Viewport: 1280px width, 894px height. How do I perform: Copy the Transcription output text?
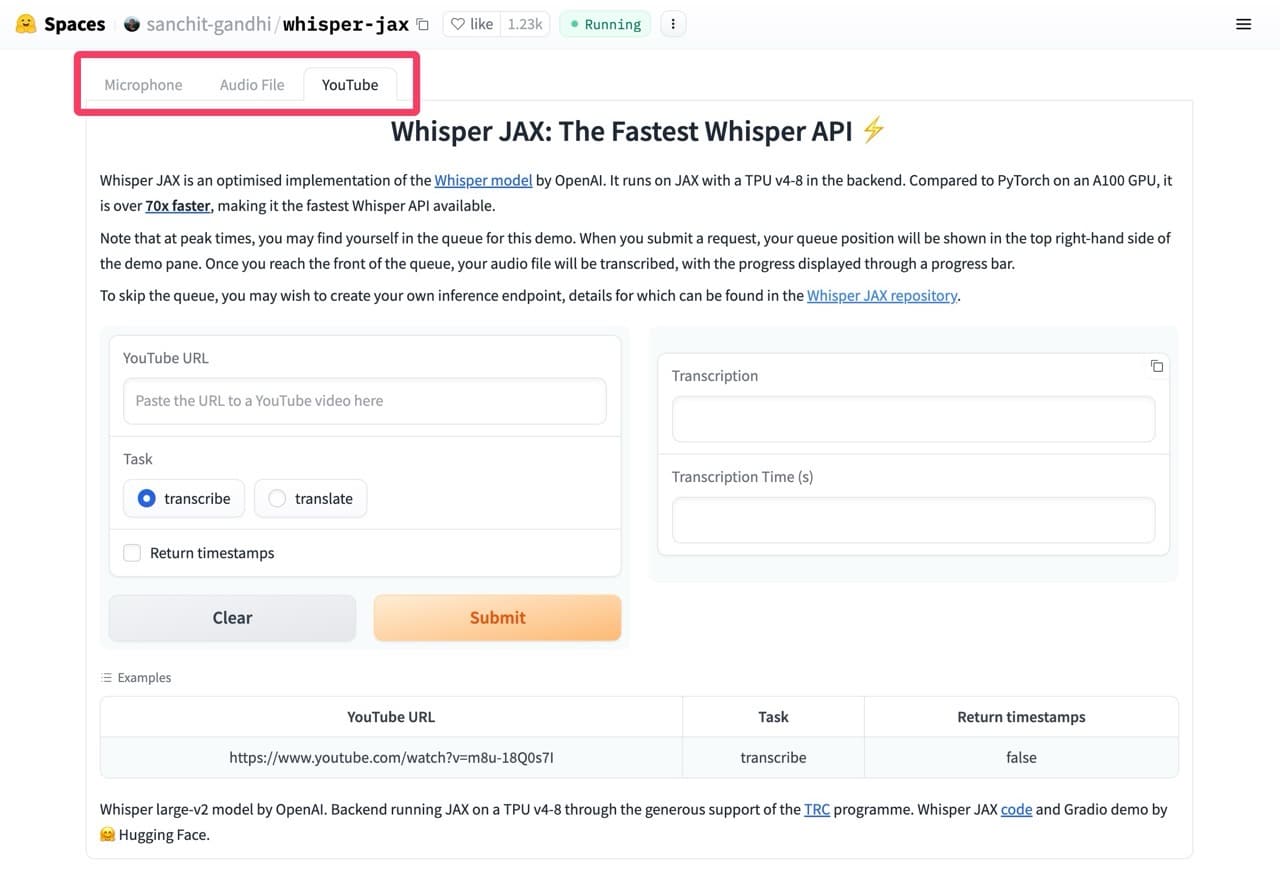tap(1157, 366)
